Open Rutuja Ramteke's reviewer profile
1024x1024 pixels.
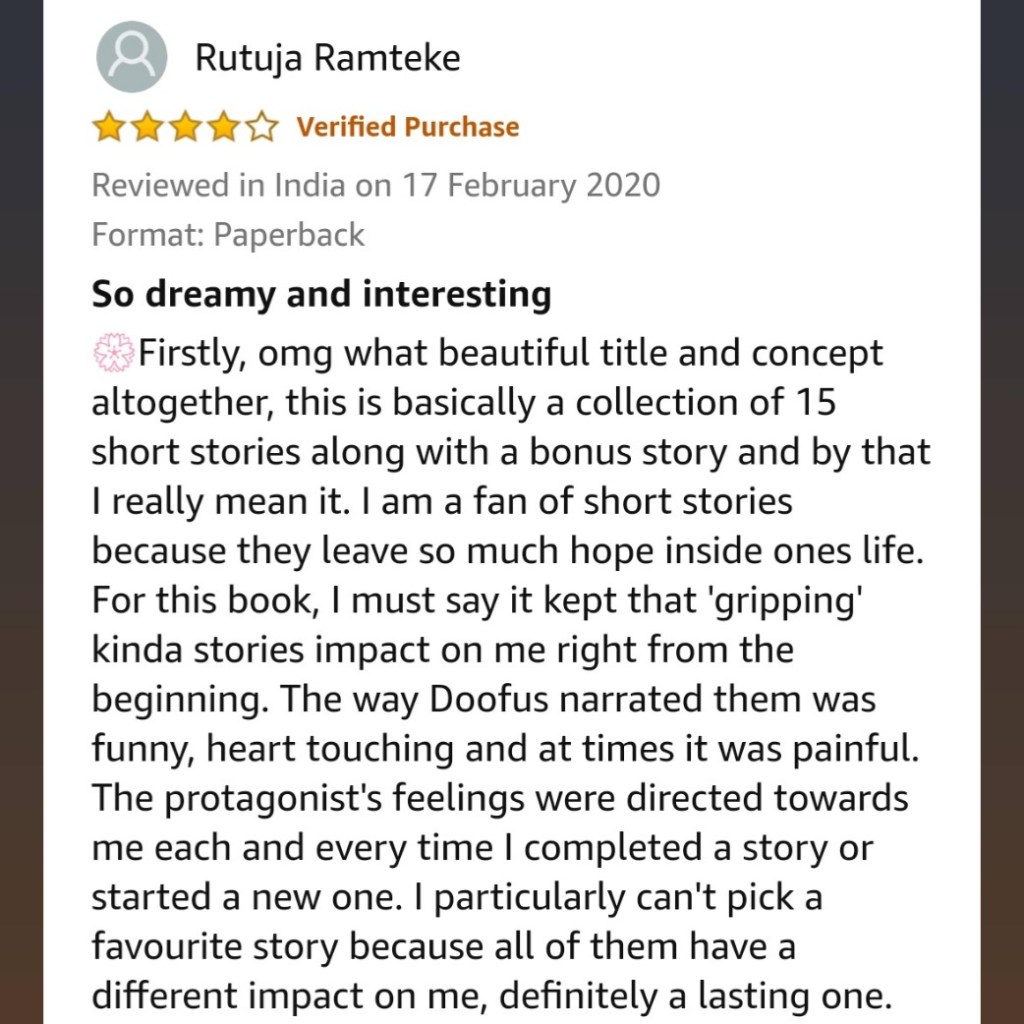tap(327, 58)
